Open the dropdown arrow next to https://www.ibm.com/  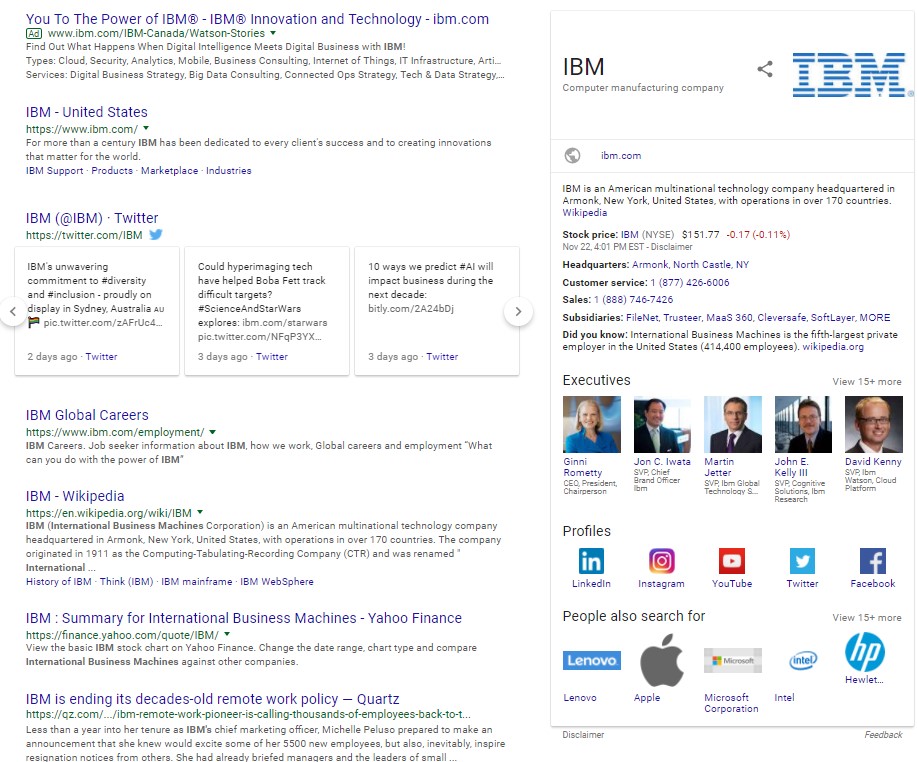click(x=146, y=128)
